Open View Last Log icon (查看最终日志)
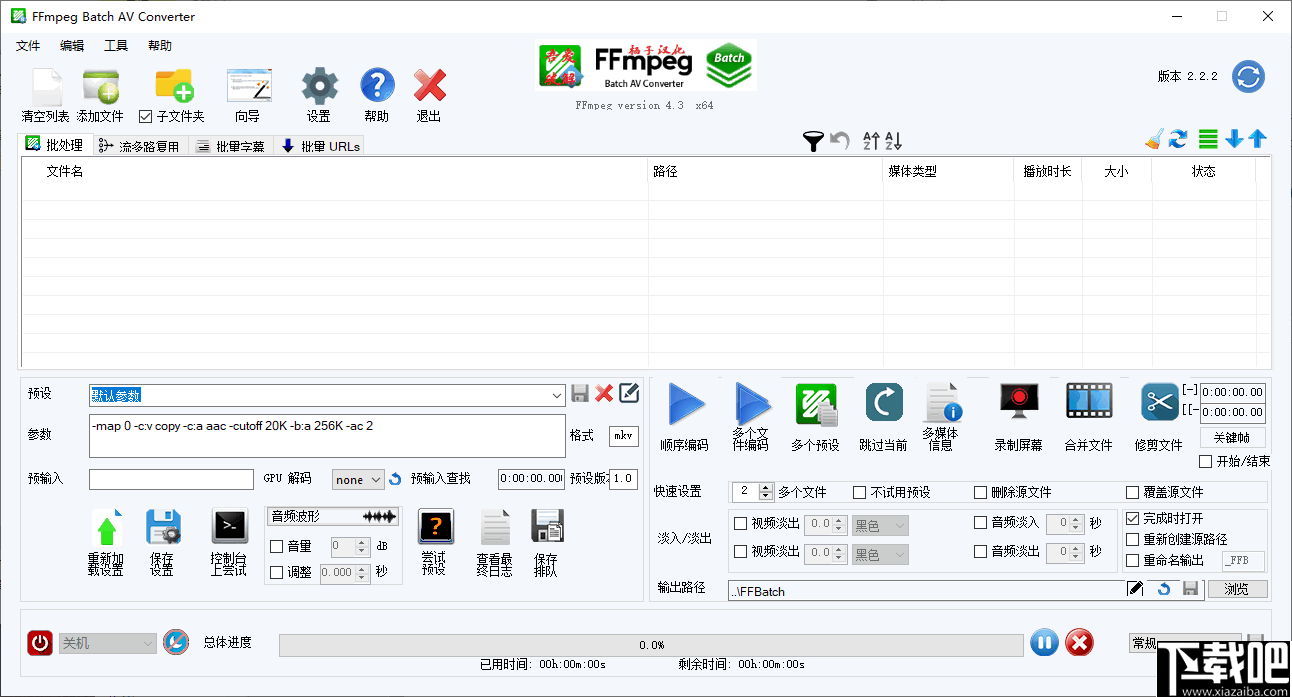This screenshot has width=1292, height=697. (495, 527)
